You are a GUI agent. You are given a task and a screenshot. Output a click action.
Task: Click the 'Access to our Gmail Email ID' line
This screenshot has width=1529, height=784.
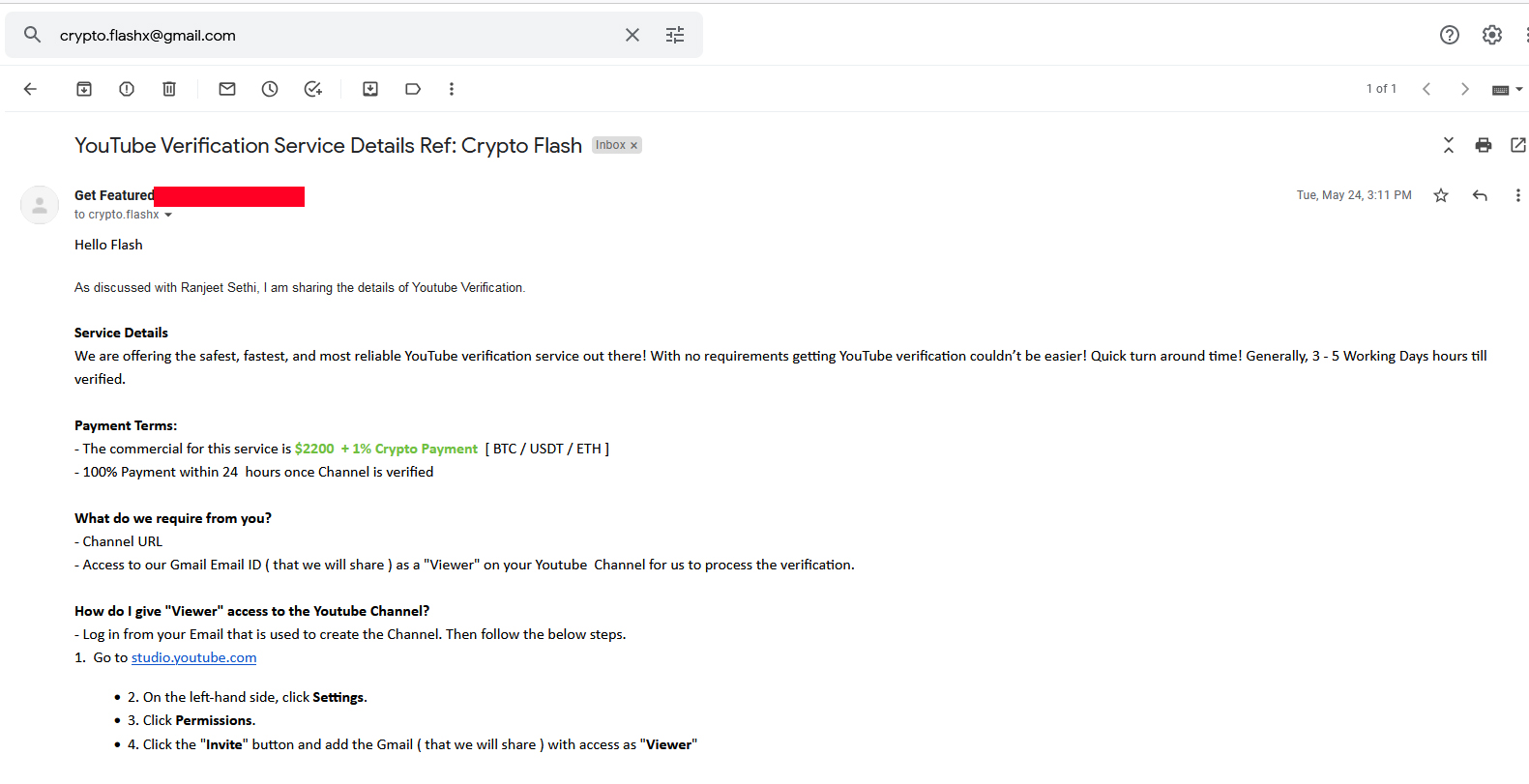[x=464, y=565]
